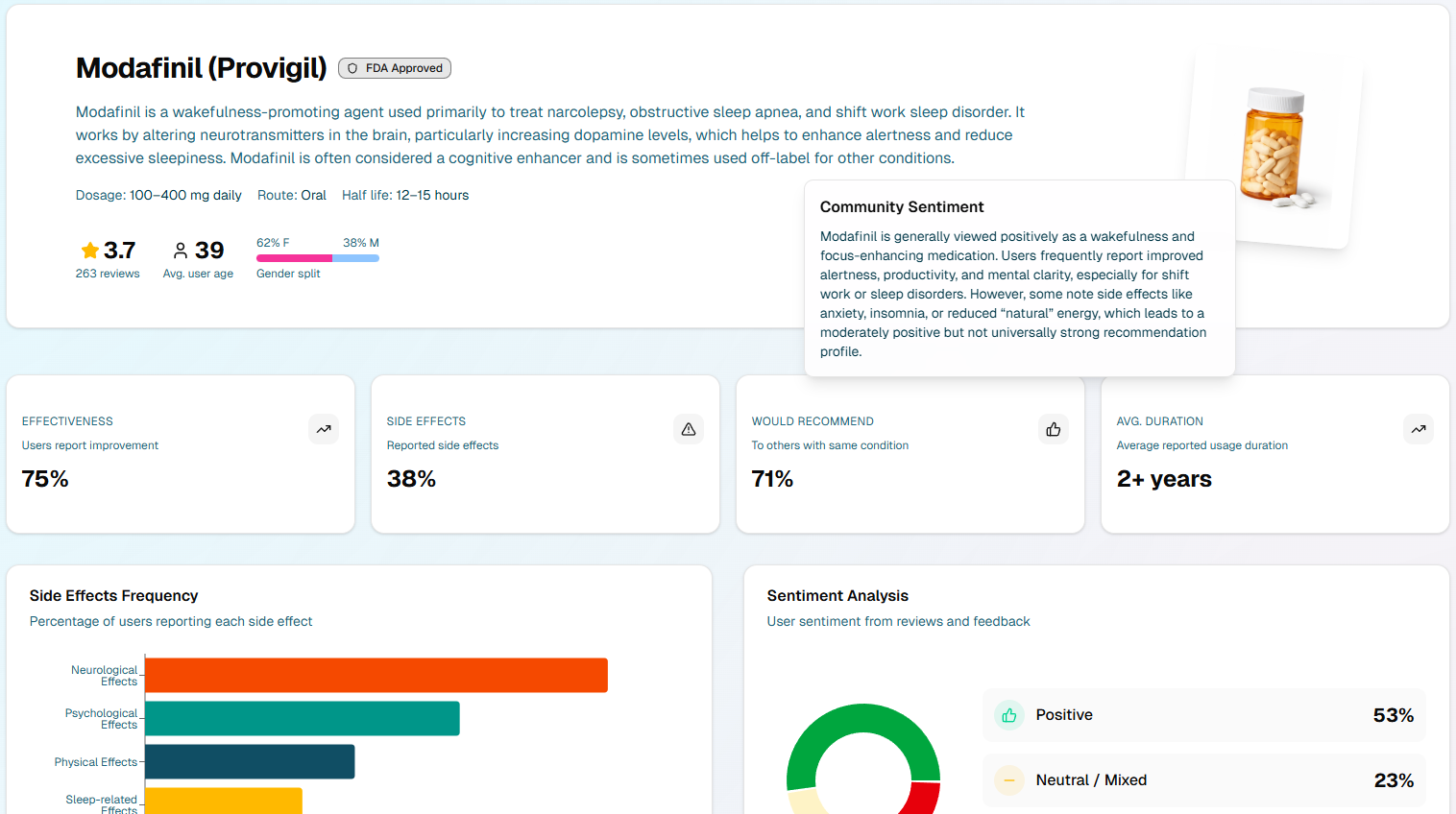
Task: Click the thumbs-up icon on Would Recommend card
Action: pos(1054,429)
